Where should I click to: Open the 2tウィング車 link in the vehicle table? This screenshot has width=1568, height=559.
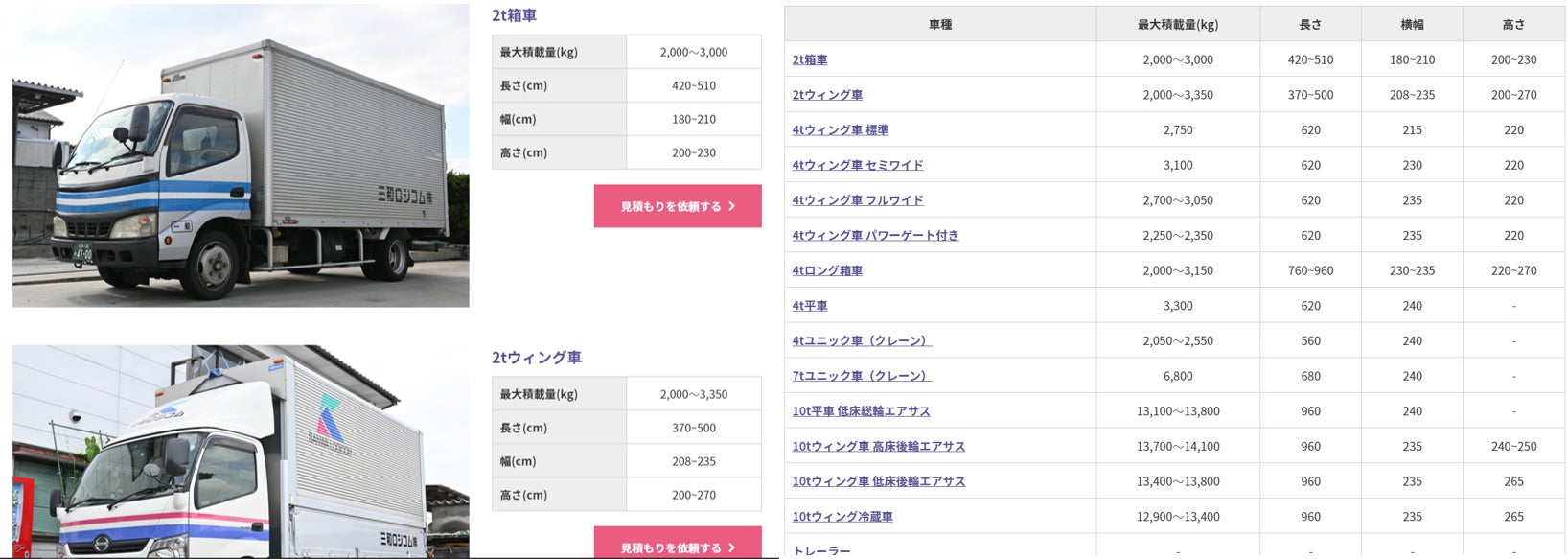(827, 95)
